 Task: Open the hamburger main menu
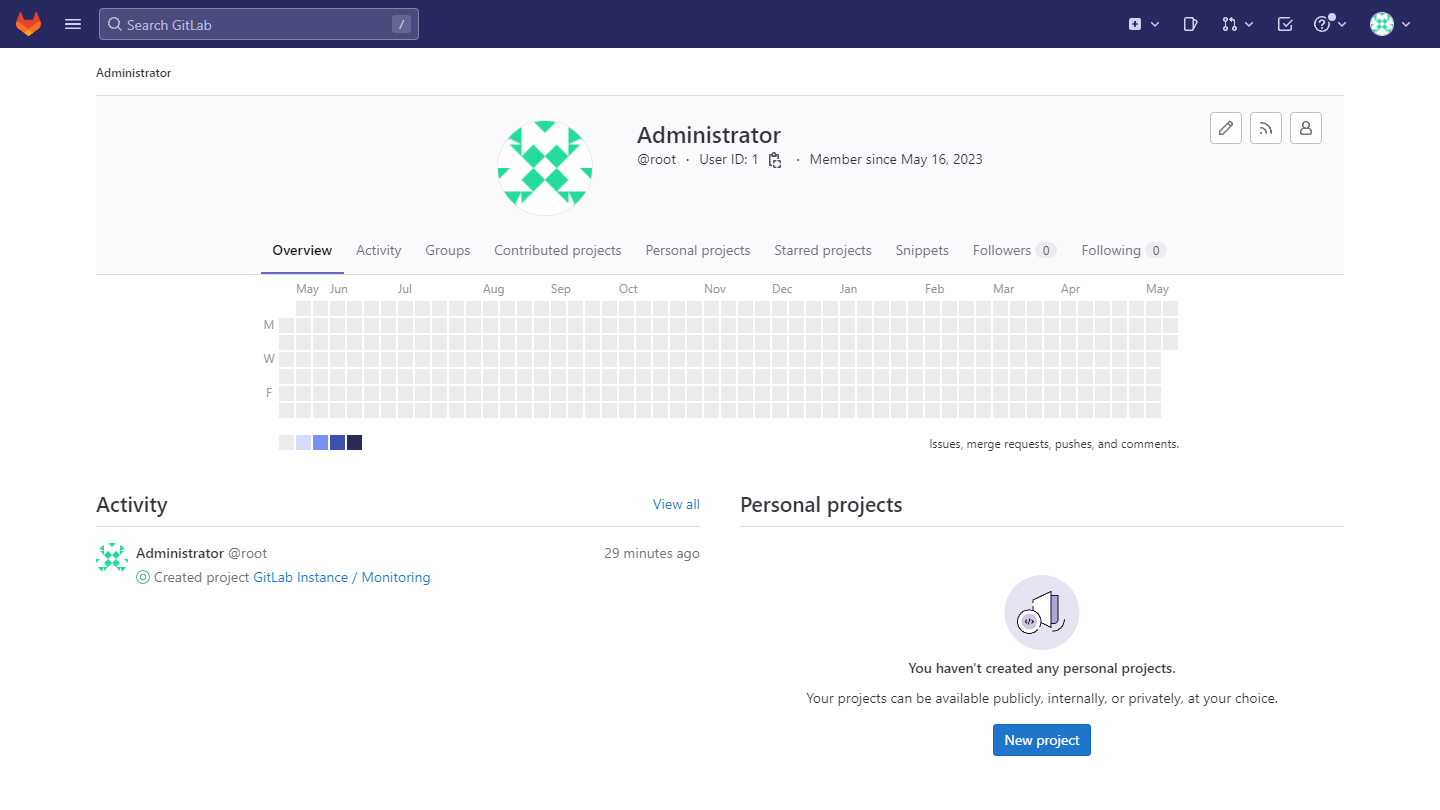point(73,24)
